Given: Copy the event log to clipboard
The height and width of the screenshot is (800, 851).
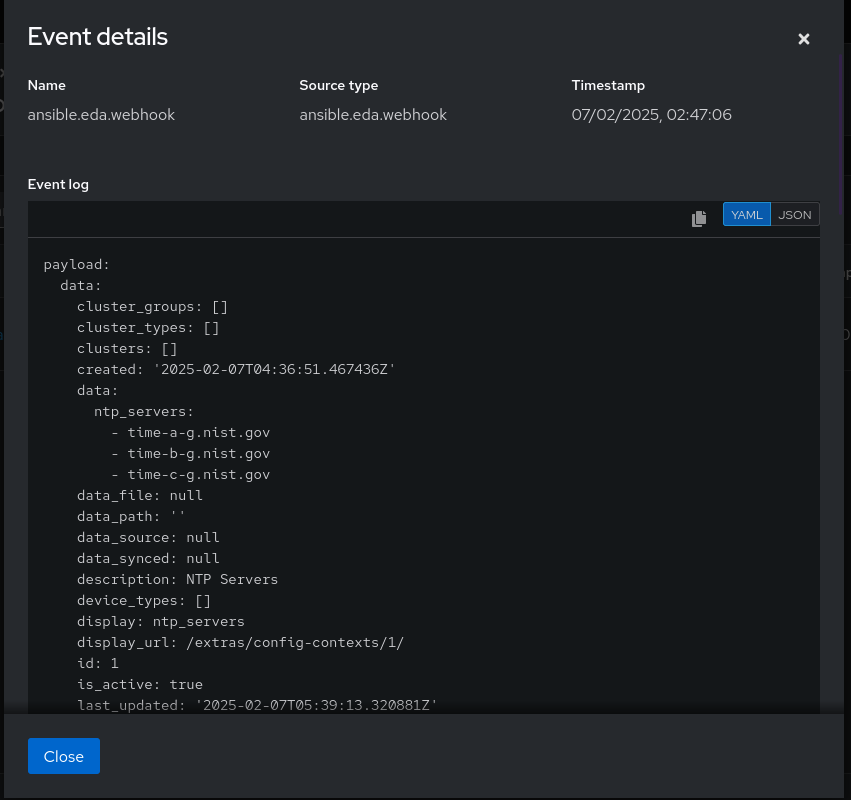Looking at the screenshot, I should [698, 219].
